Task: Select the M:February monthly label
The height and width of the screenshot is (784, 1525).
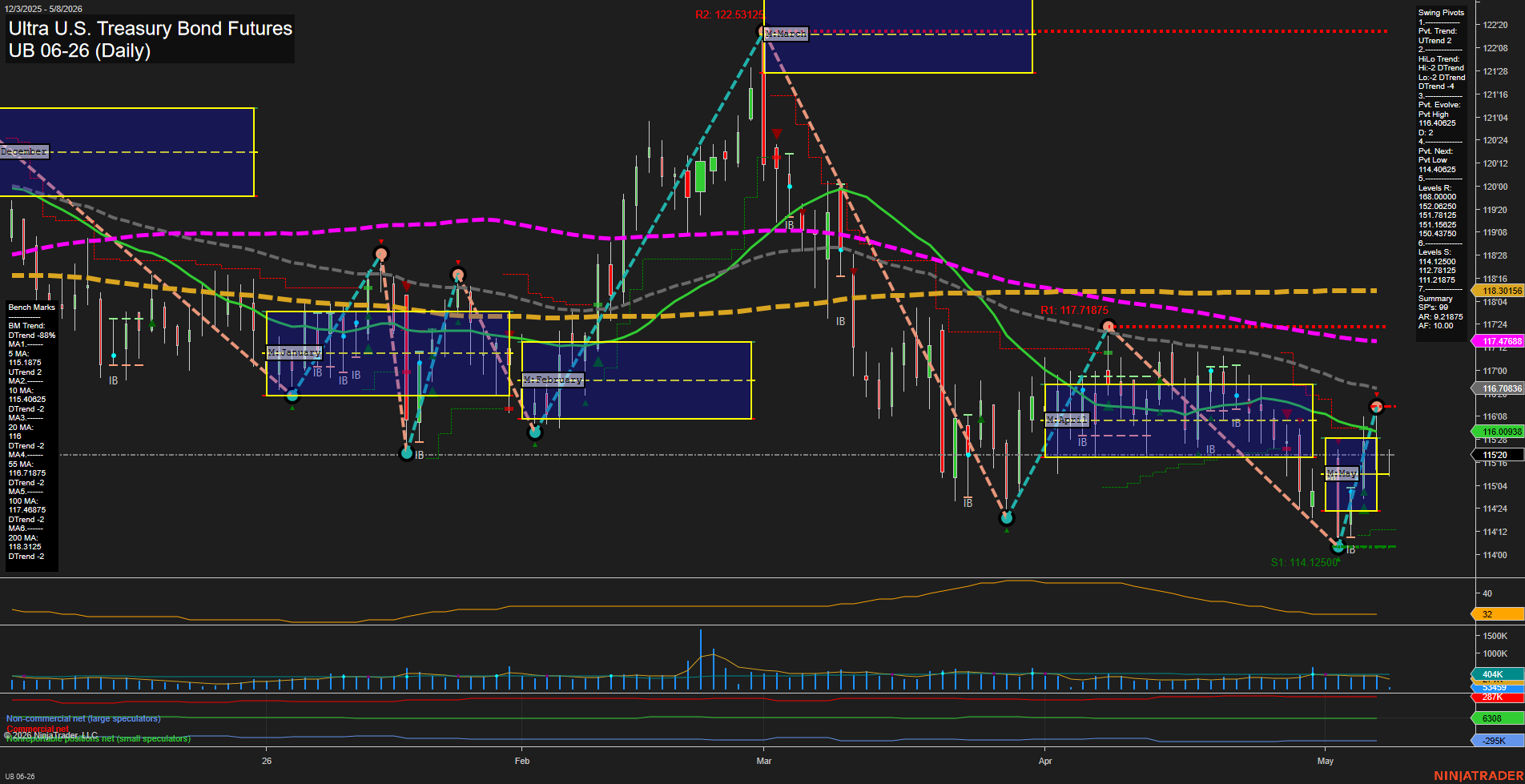Action: coord(553,380)
